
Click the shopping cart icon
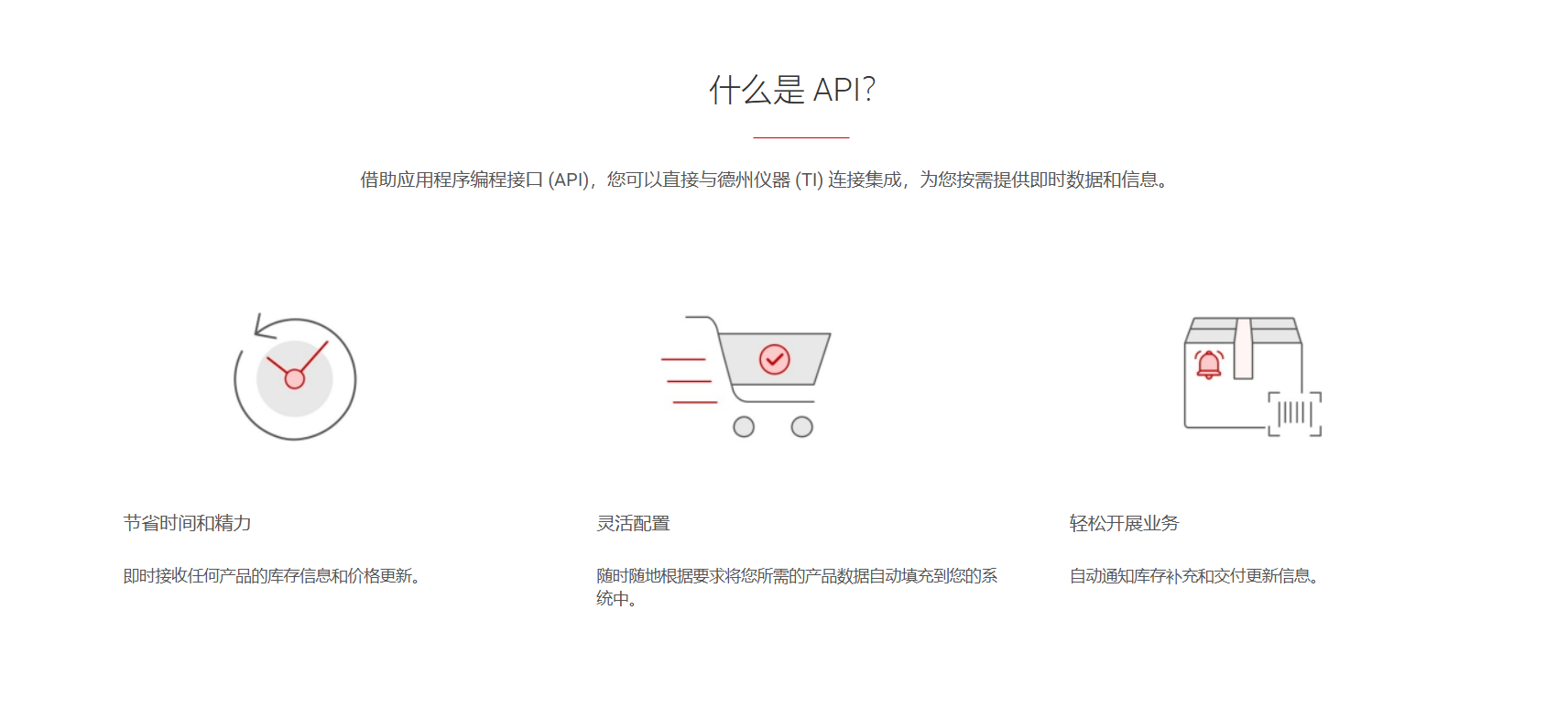pos(746,376)
